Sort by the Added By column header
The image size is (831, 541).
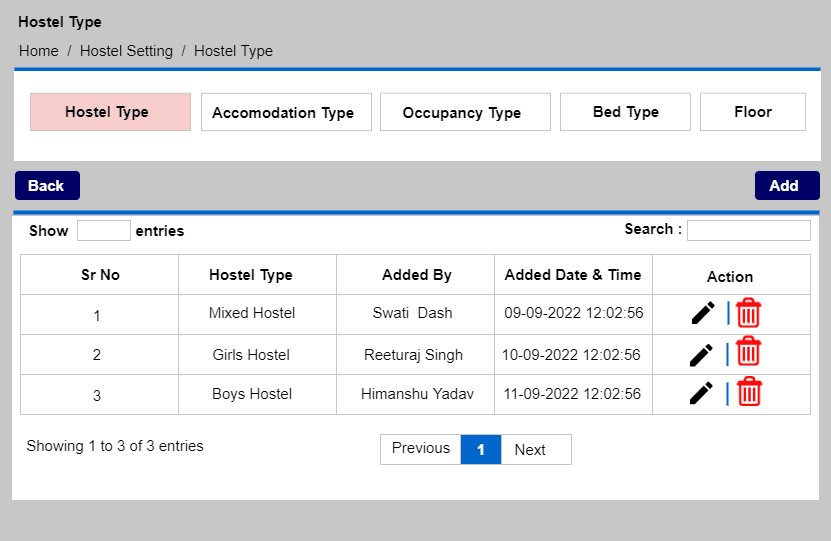416,274
